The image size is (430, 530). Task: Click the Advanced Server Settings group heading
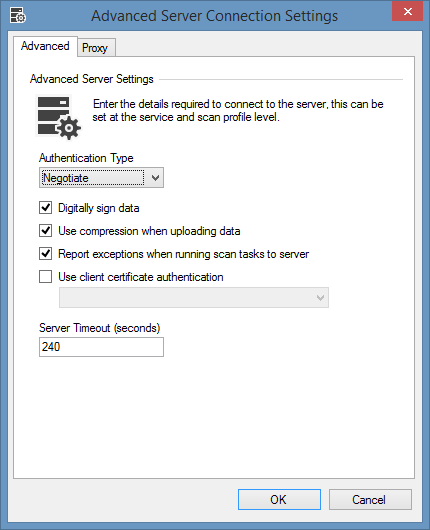coord(92,79)
